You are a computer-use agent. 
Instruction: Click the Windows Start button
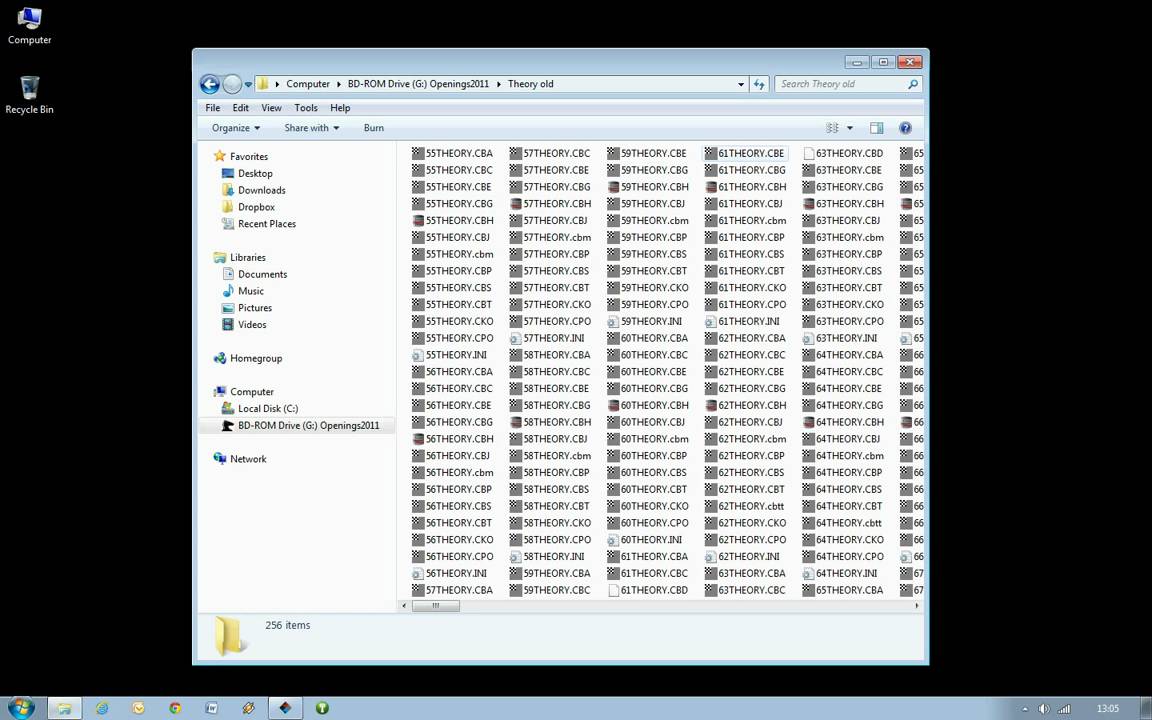(x=21, y=708)
